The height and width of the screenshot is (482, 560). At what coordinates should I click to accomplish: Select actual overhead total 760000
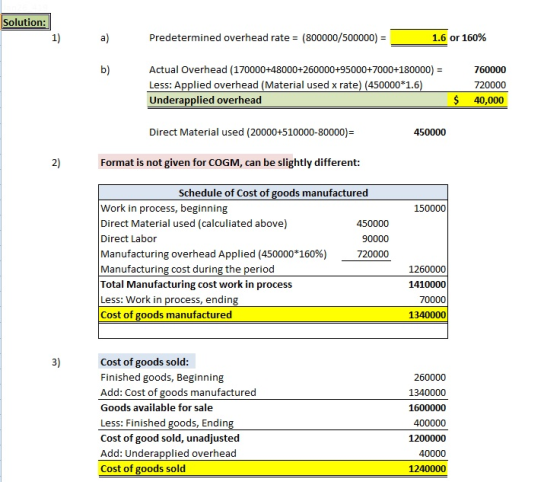tap(490, 70)
